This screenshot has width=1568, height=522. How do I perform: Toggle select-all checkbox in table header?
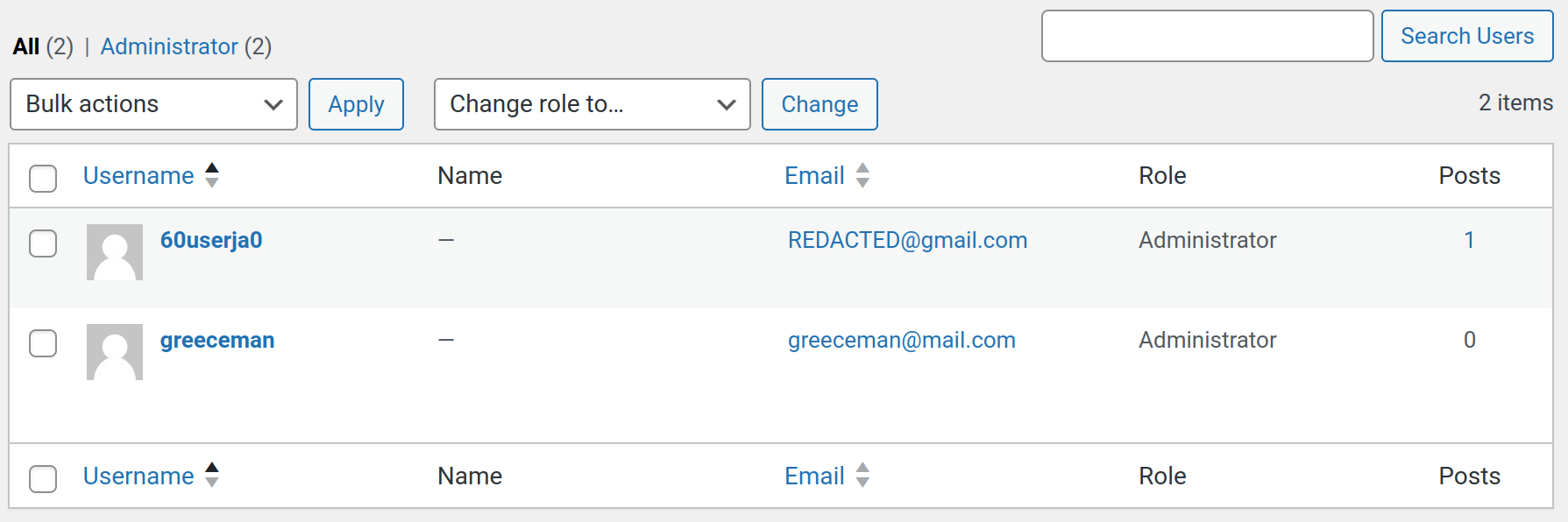point(43,178)
